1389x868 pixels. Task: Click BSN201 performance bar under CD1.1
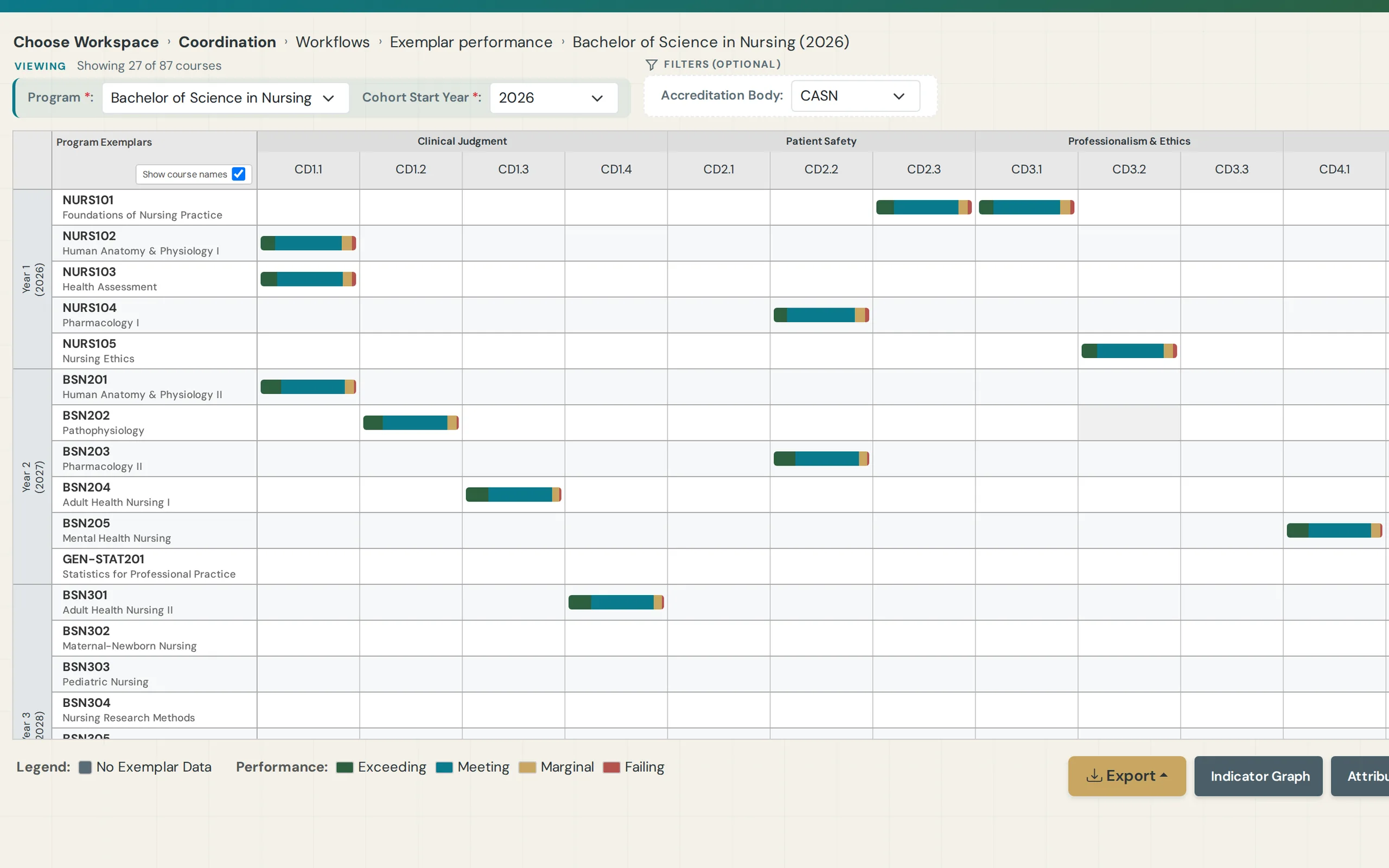pos(308,387)
